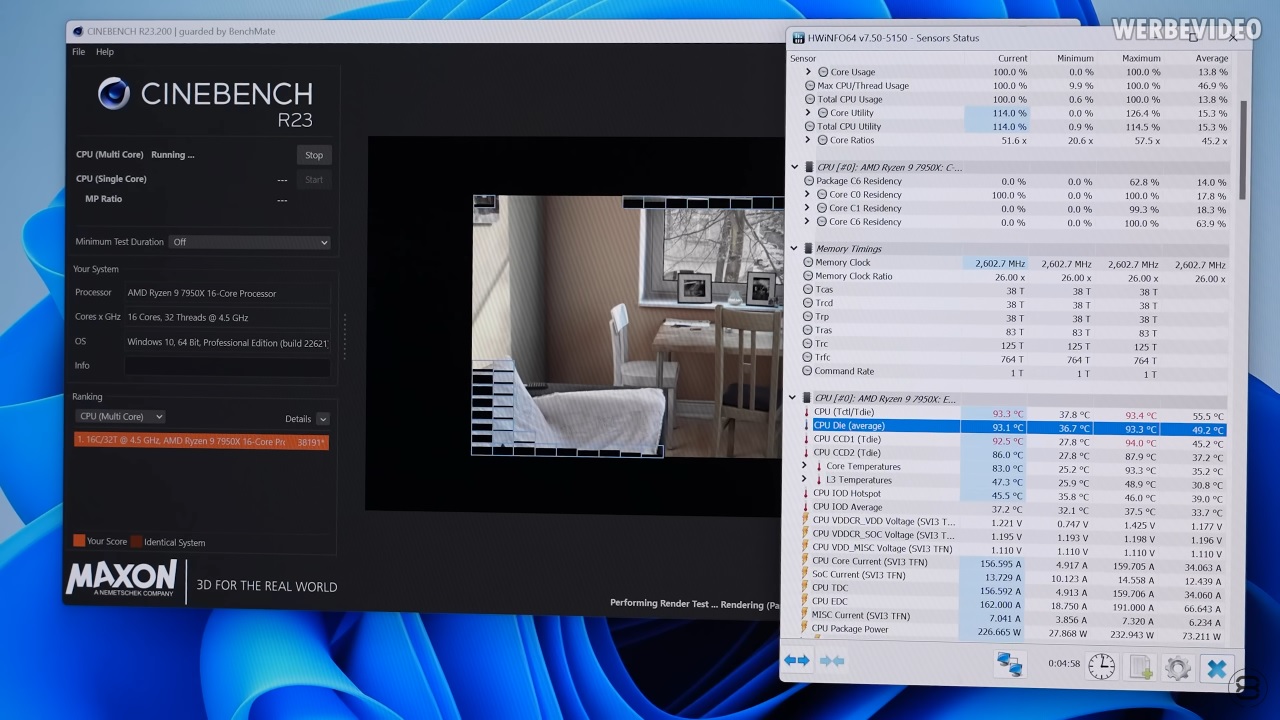The height and width of the screenshot is (720, 1280).
Task: Click the Current column header
Action: point(1012,58)
